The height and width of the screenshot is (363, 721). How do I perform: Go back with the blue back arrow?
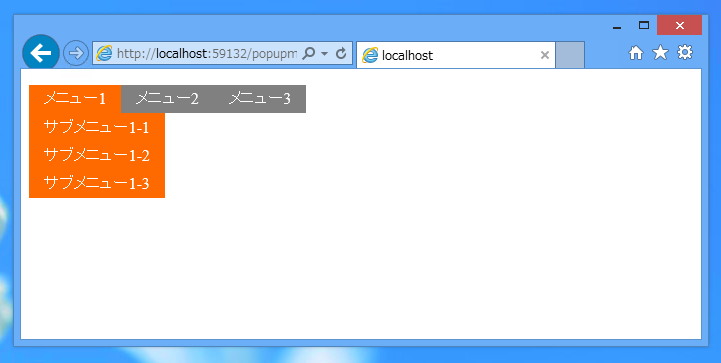(x=40, y=53)
